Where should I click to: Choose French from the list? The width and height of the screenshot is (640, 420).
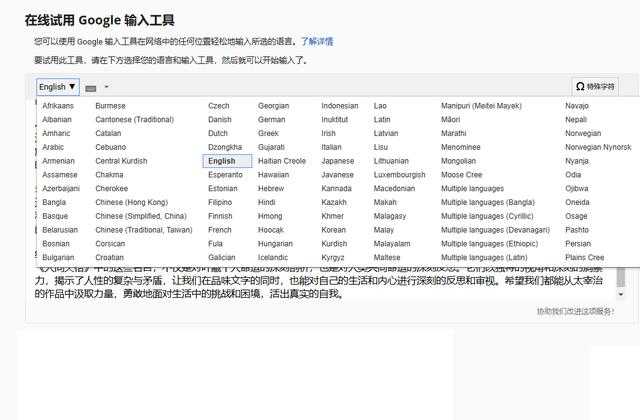[220, 230]
